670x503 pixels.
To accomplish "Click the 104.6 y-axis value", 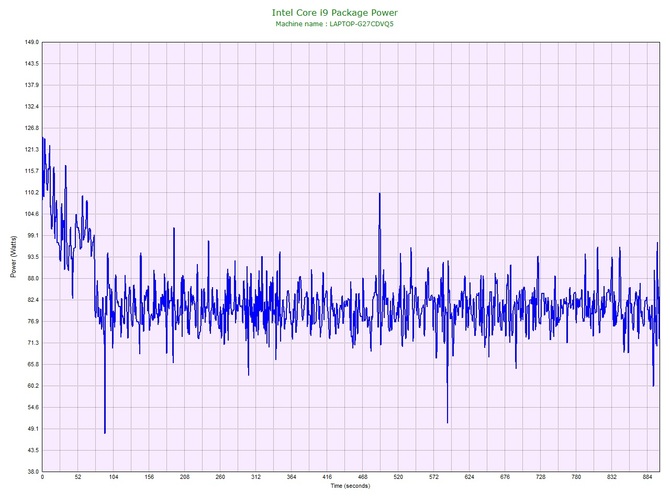I will 32,214.
